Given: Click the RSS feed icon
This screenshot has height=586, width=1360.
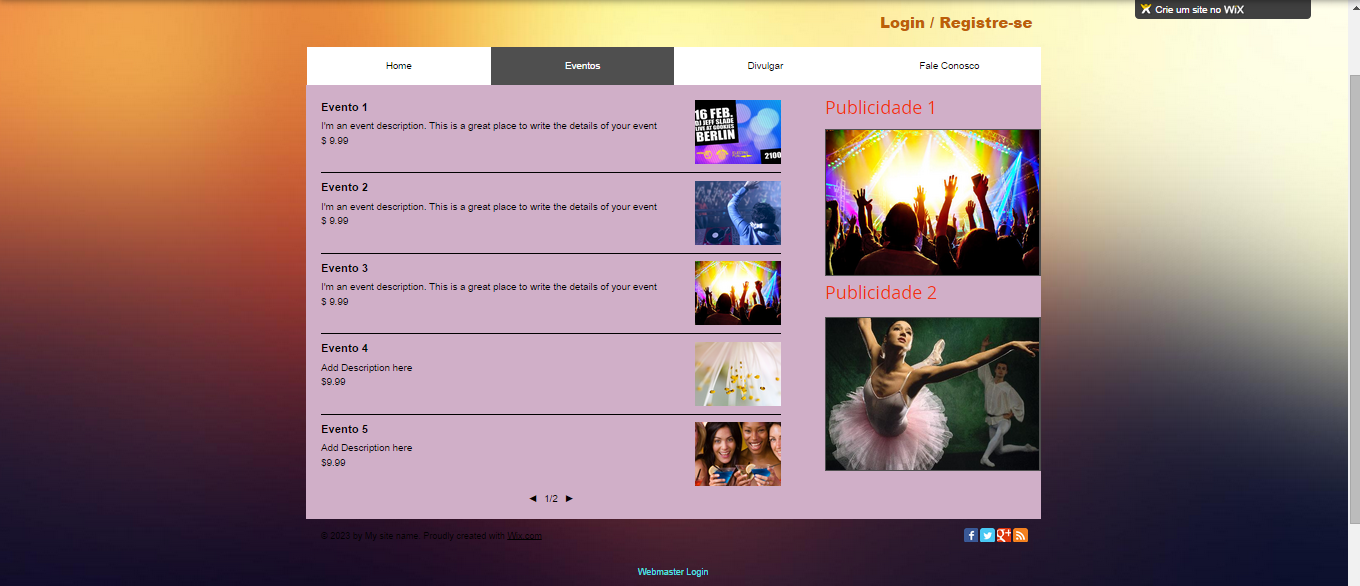Looking at the screenshot, I should click(x=1021, y=535).
